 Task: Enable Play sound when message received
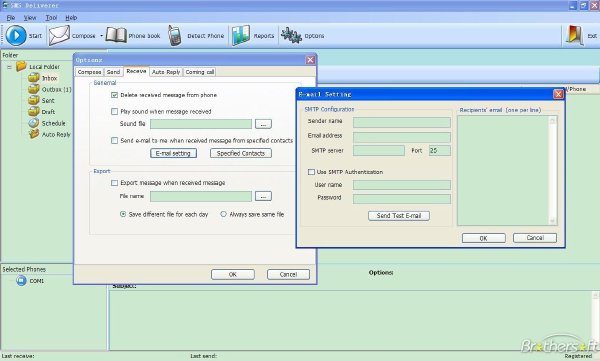[x=114, y=111]
